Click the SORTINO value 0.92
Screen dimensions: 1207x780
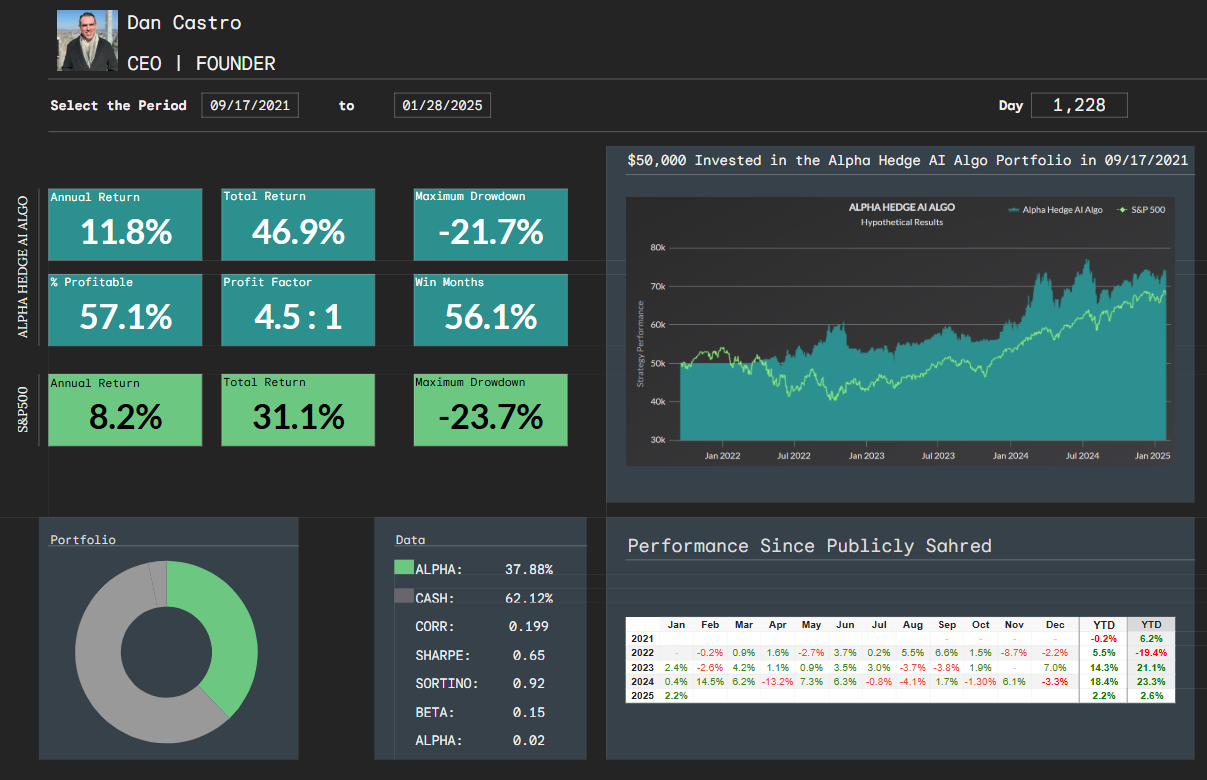pyautogui.click(x=528, y=684)
